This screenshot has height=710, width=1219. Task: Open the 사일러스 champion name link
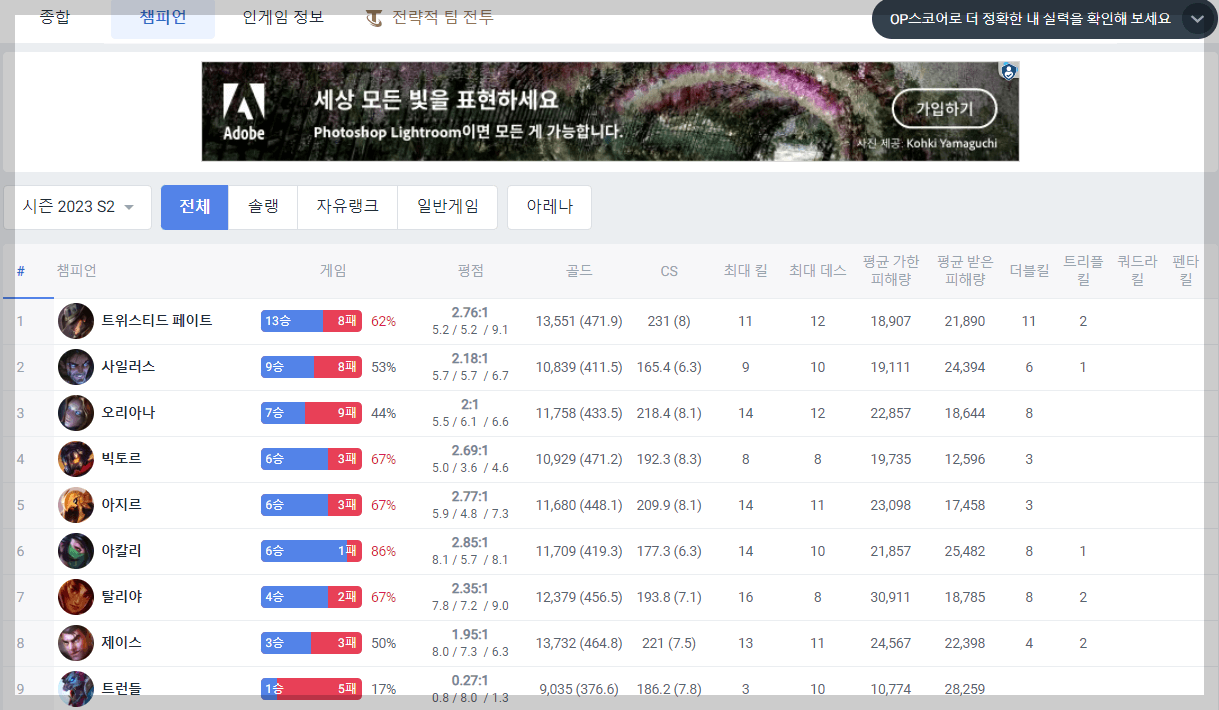[x=128, y=366]
